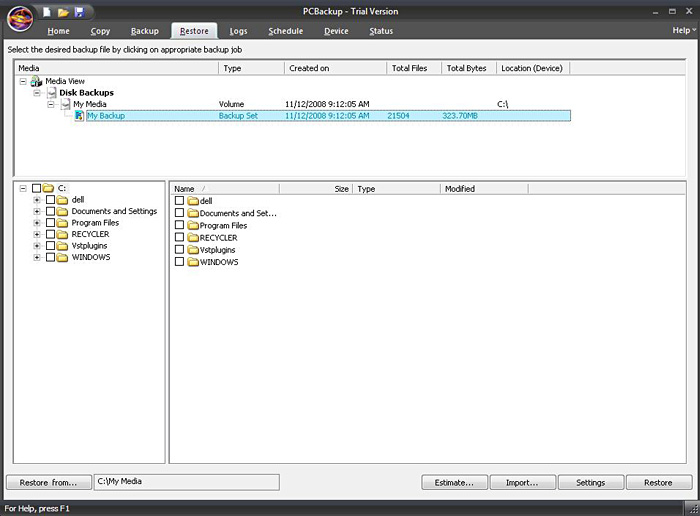The width and height of the screenshot is (700, 516).
Task: Select the My Backup row text
Action: coord(106,116)
